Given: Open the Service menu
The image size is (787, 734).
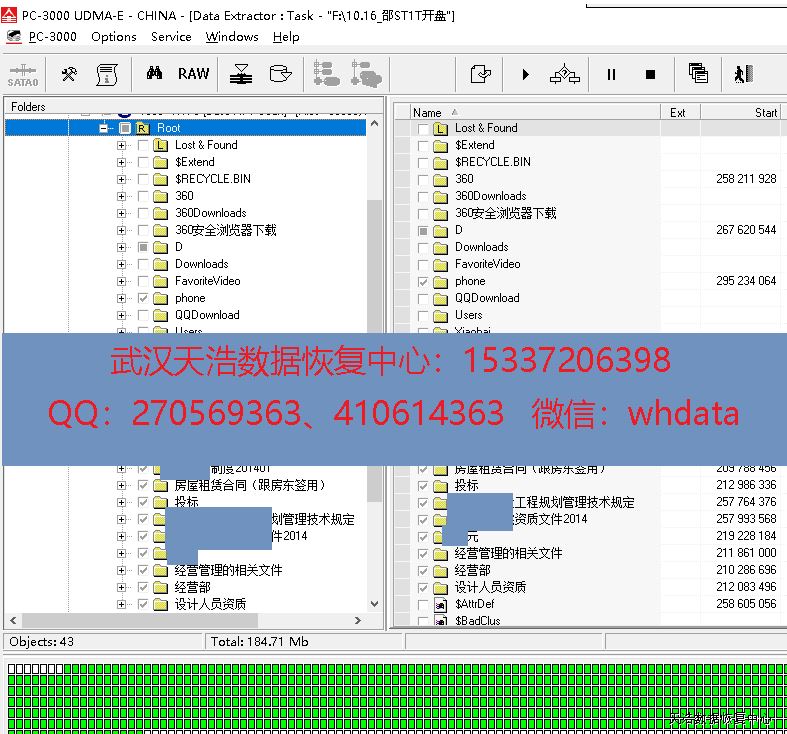Looking at the screenshot, I should (x=171, y=37).
